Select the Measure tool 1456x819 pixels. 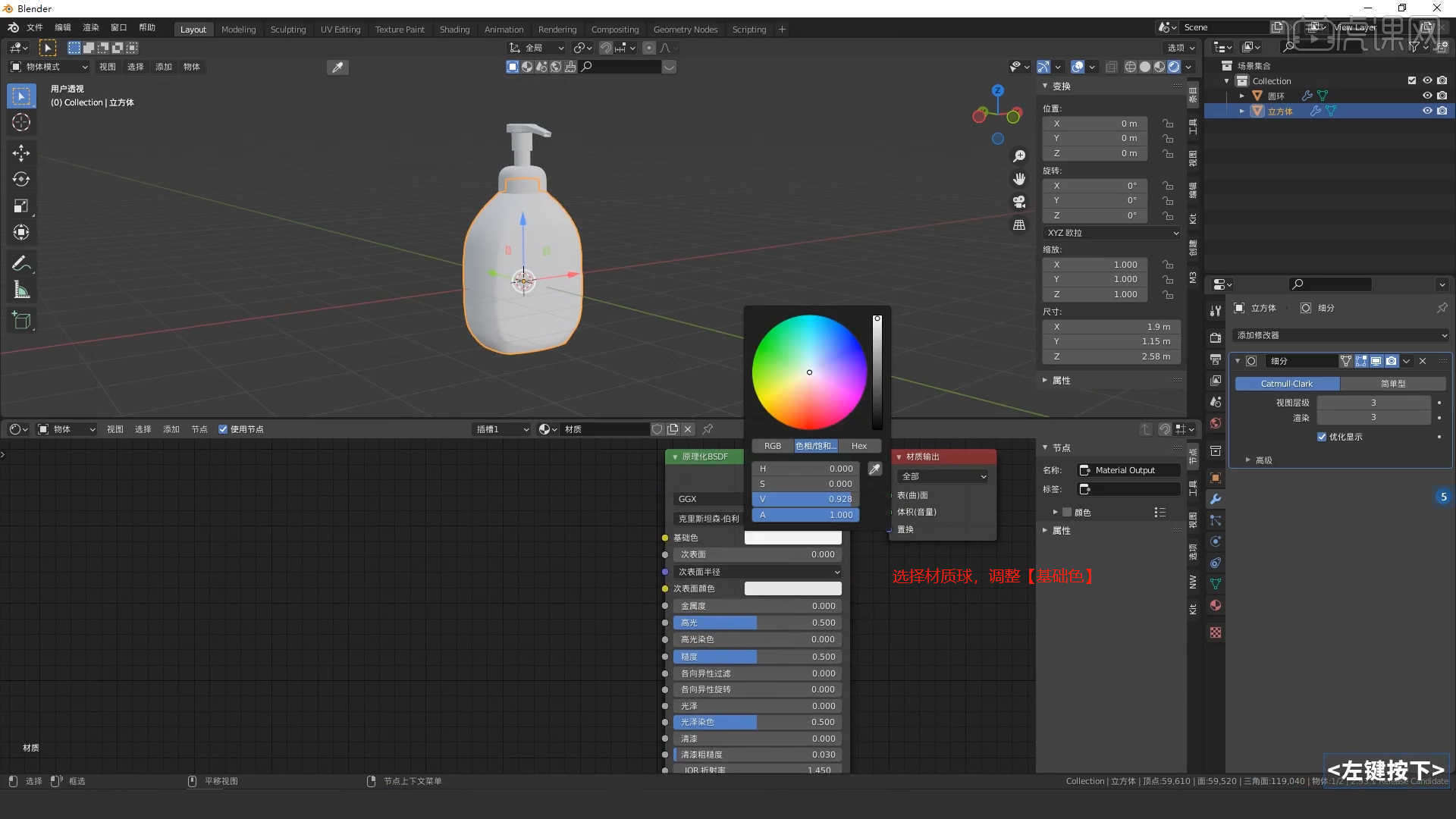20,290
